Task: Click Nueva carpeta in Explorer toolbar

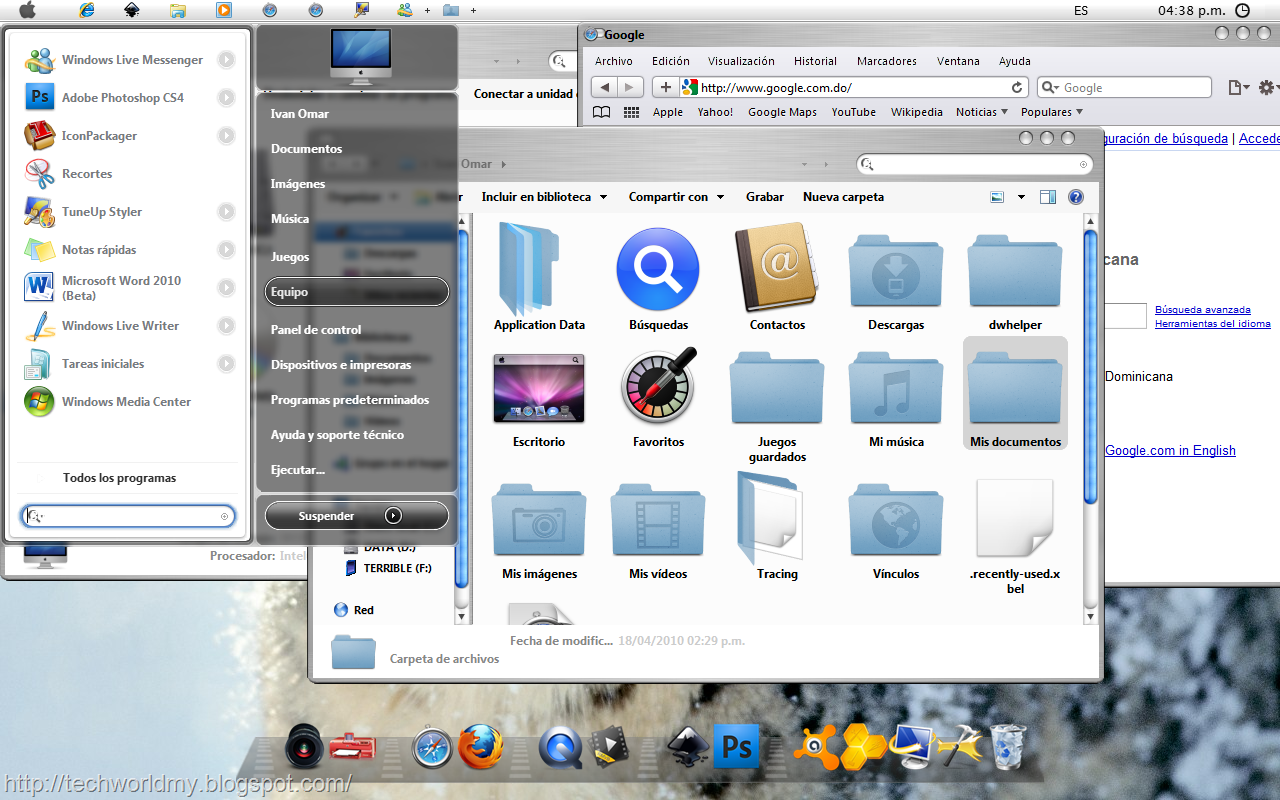Action: pyautogui.click(x=843, y=197)
